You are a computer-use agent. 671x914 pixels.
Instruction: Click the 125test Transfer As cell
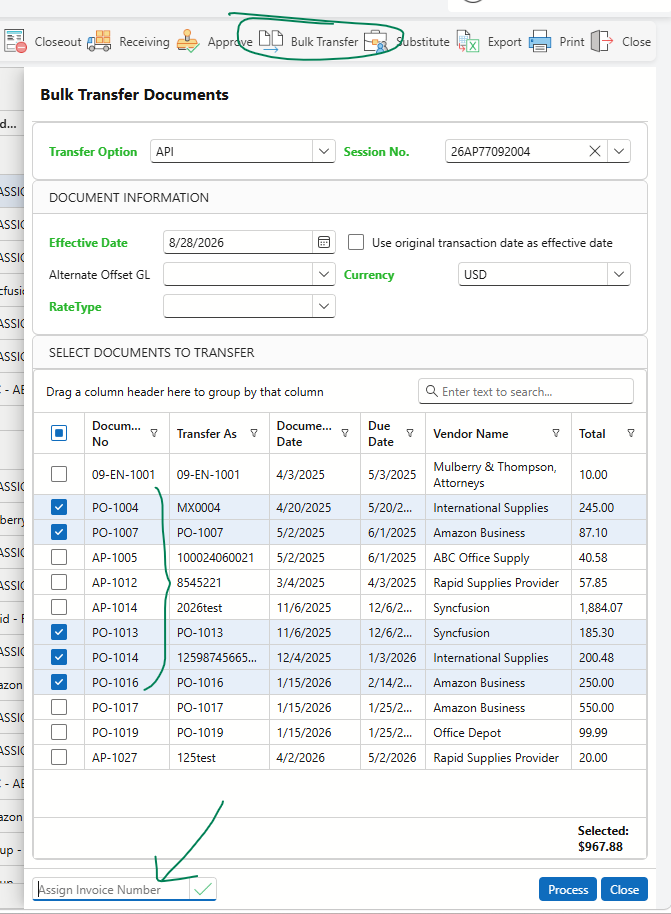[x=219, y=758]
